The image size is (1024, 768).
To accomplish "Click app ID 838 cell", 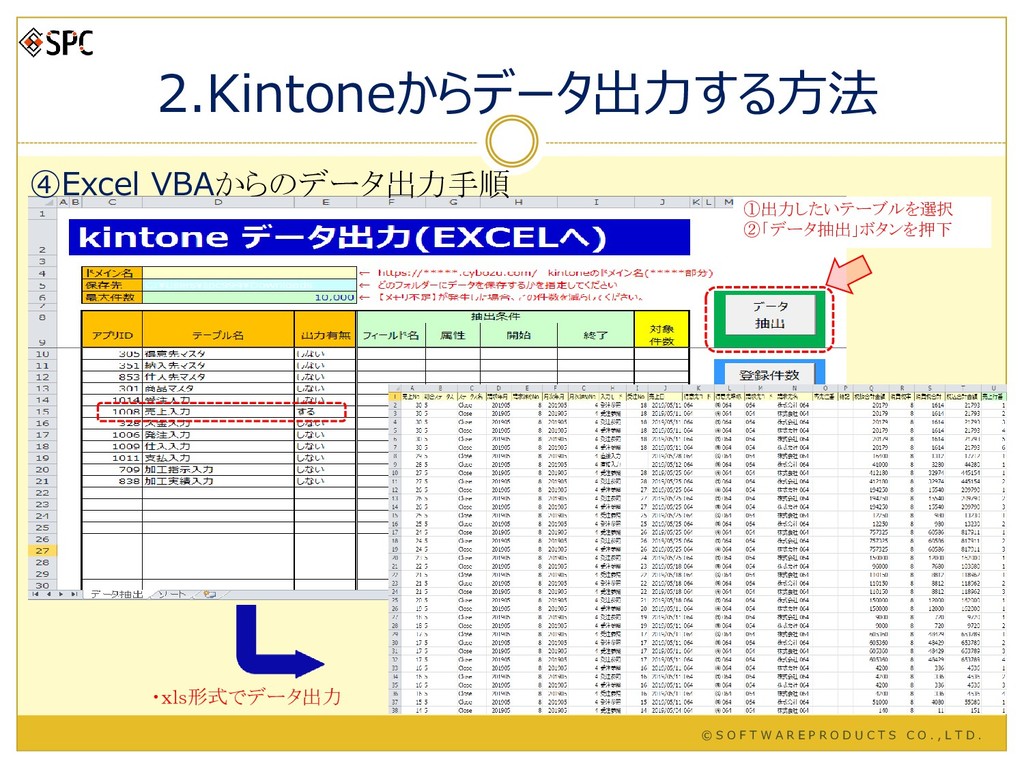I will [x=112, y=481].
